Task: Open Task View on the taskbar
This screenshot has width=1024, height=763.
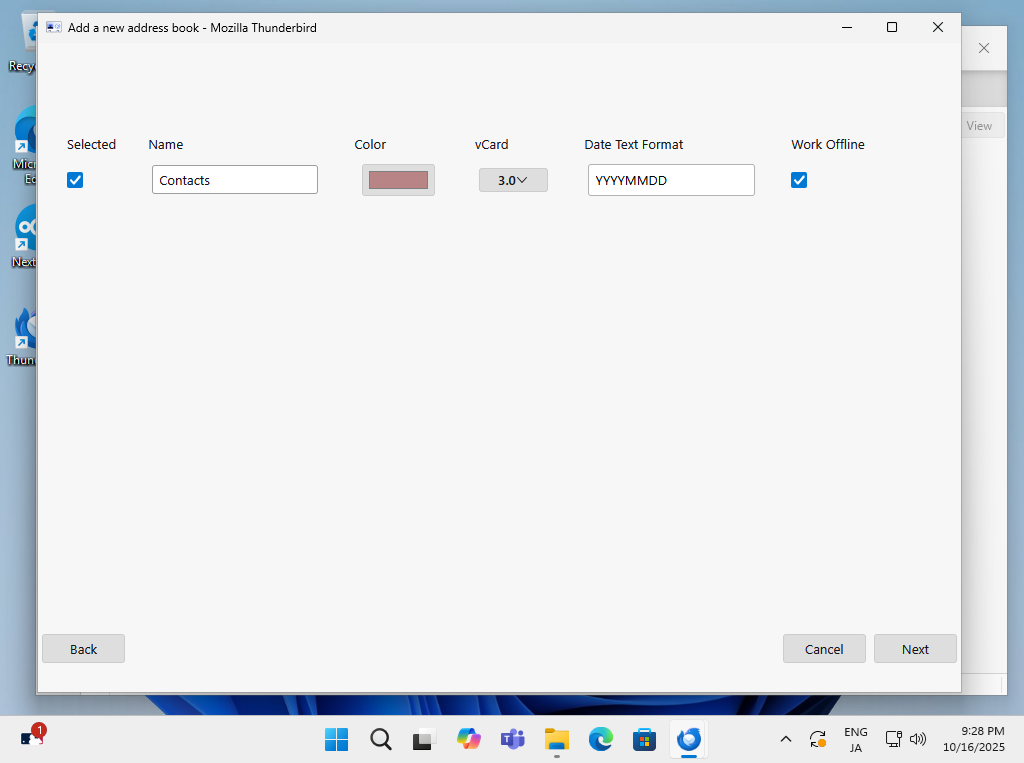Action: click(425, 739)
